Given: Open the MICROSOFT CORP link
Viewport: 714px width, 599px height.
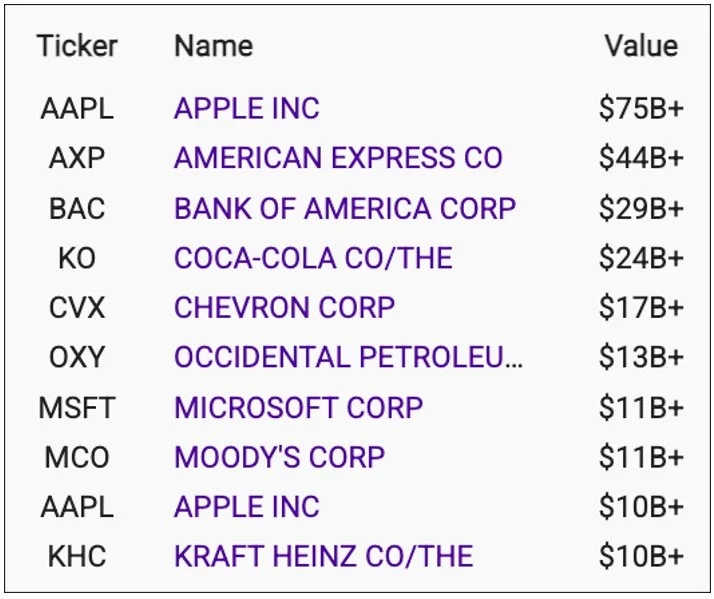Looking at the screenshot, I should coord(299,407).
